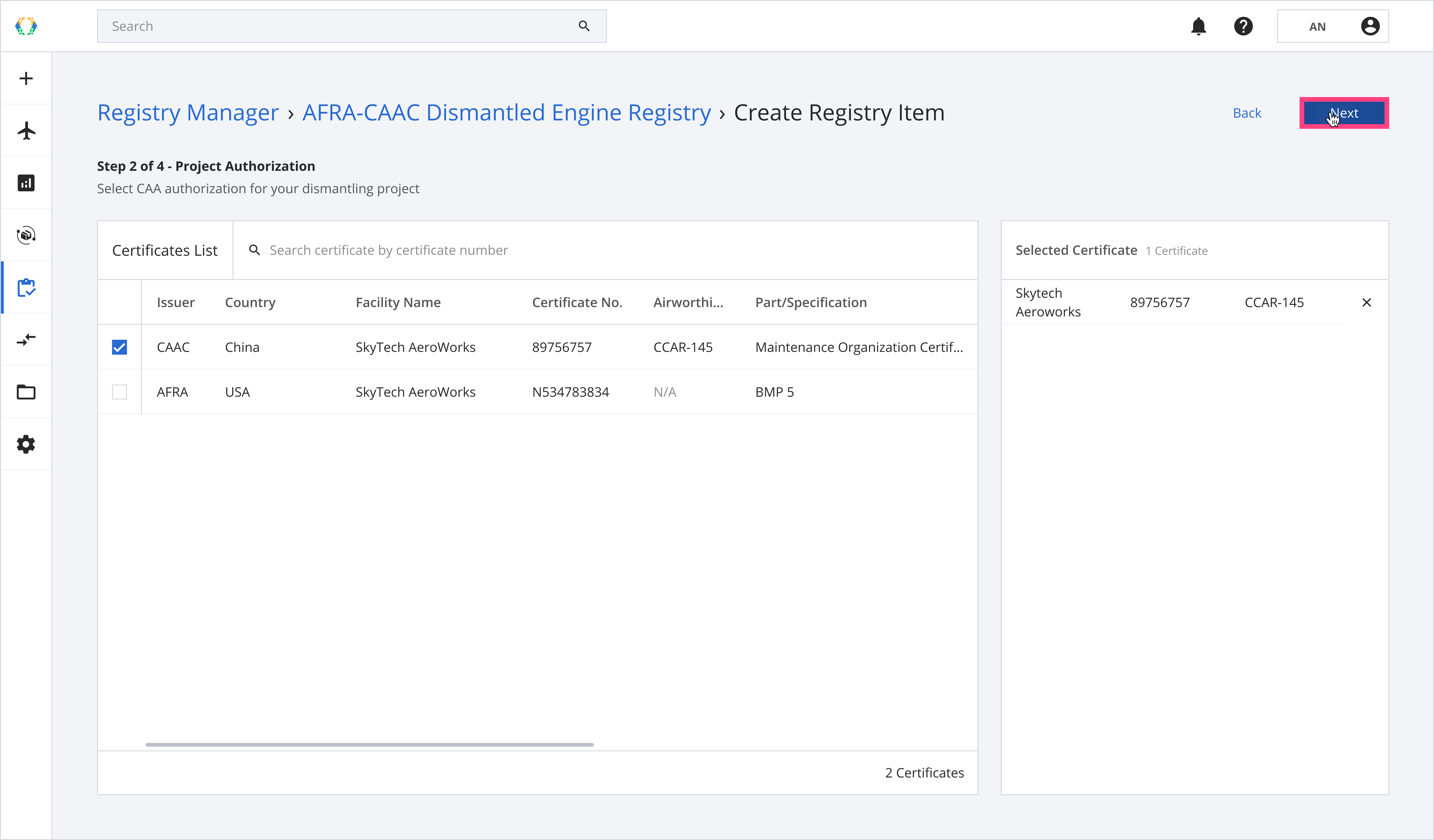1434x840 pixels.
Task: Open the bar chart analytics icon
Action: 26,183
